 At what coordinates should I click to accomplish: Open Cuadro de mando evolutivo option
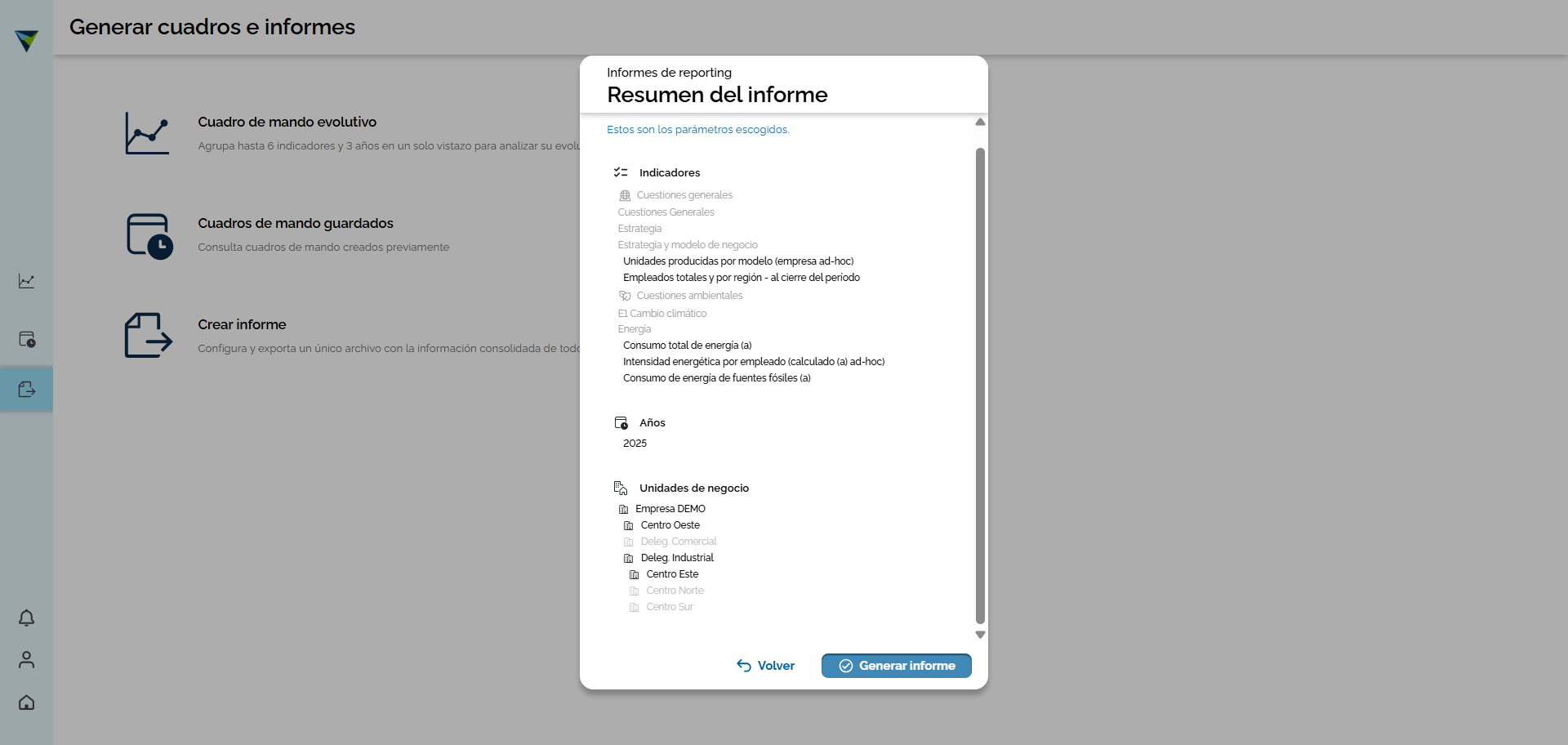(287, 122)
